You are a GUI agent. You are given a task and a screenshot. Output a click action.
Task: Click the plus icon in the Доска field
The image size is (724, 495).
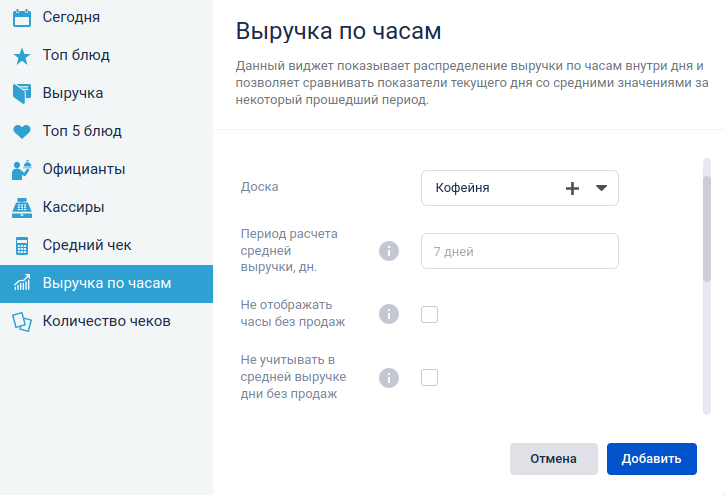(x=572, y=188)
